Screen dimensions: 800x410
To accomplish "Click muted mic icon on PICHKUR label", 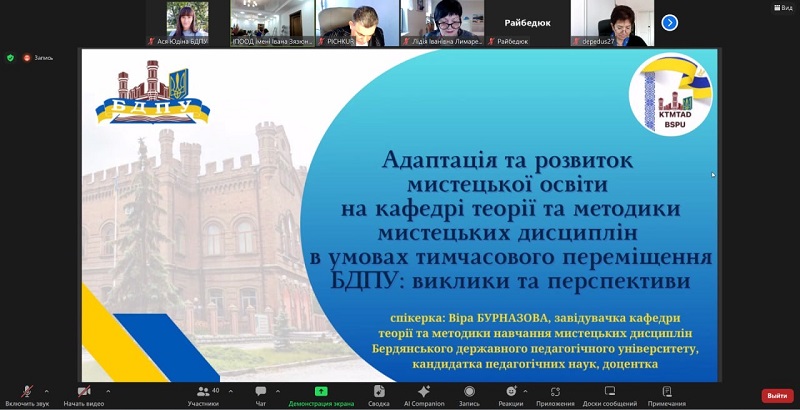I will tap(322, 42).
